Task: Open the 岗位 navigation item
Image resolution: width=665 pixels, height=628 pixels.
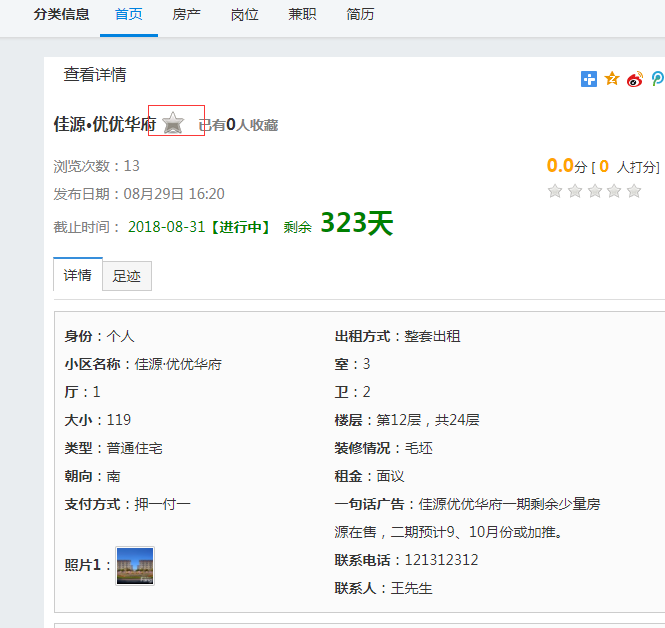Action: coord(244,15)
